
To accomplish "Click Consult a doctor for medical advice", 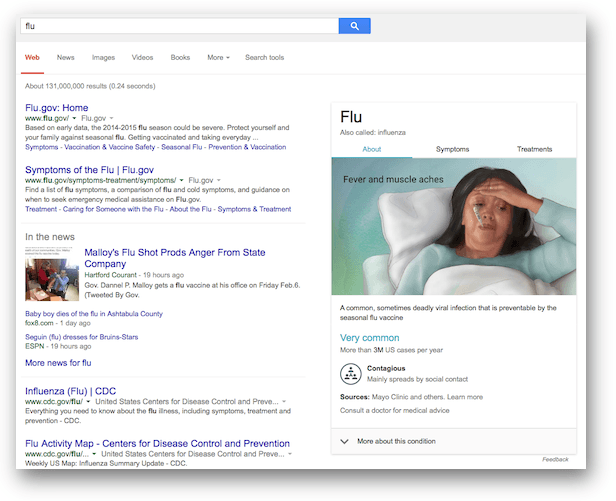I will [x=395, y=410].
